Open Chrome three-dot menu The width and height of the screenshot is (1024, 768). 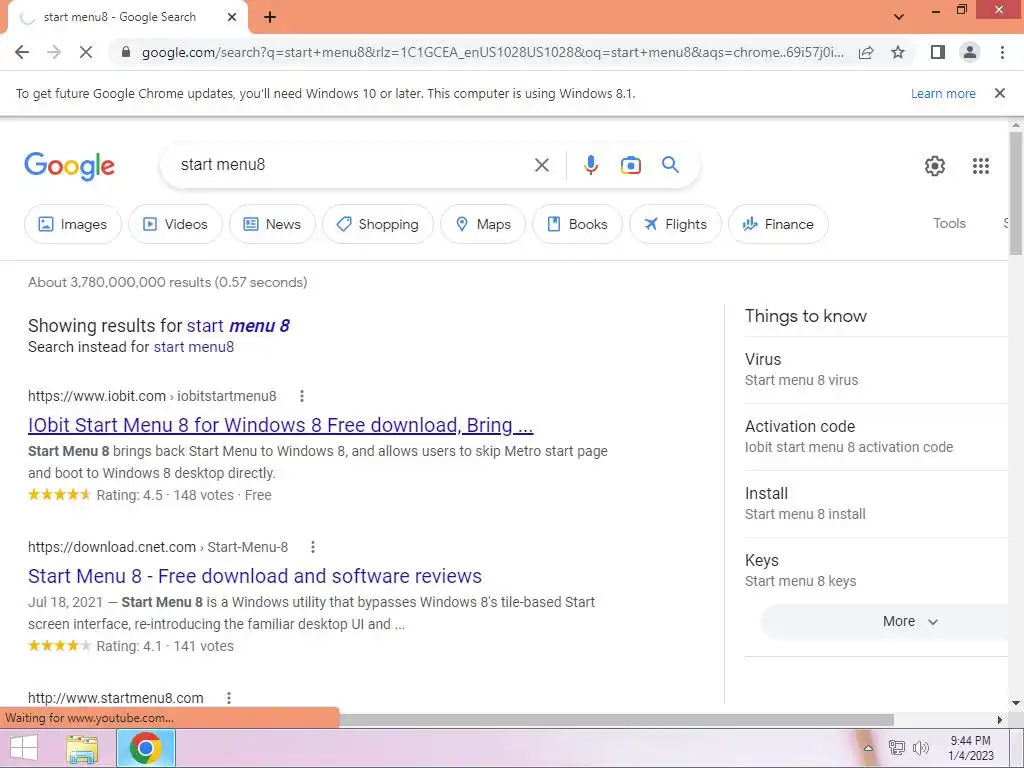coord(1002,52)
